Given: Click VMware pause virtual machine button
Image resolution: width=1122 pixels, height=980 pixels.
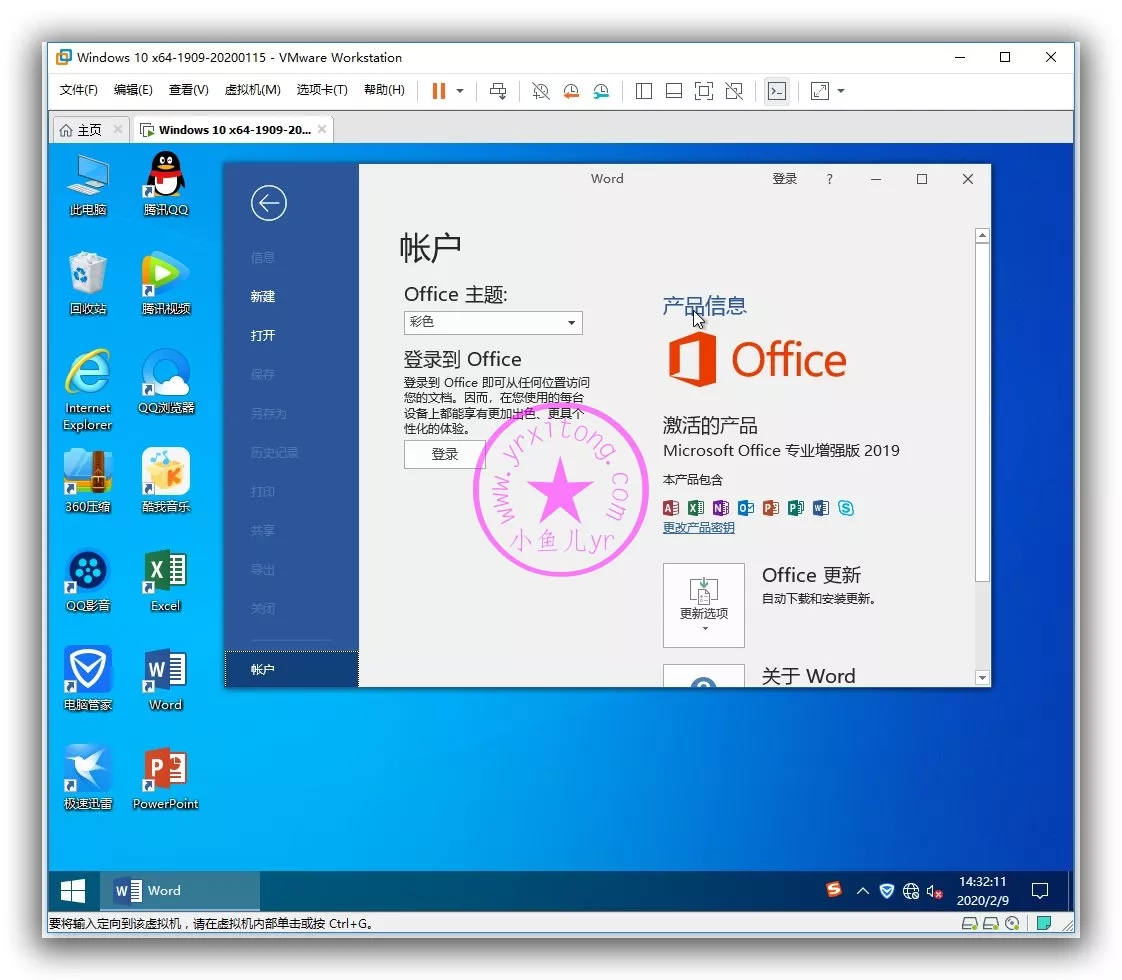Looking at the screenshot, I should tap(438, 91).
